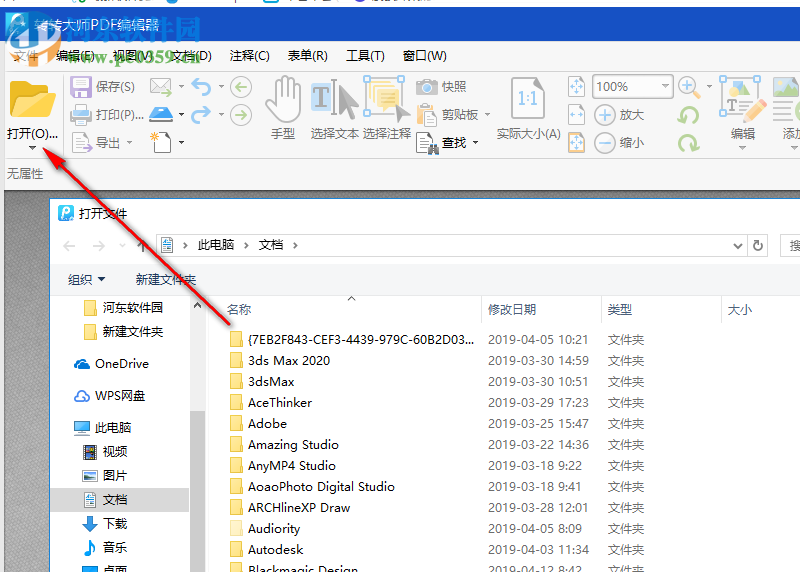Click the Zoom In plus icon labeled 放大
The height and width of the screenshot is (572, 800).
[x=605, y=115]
